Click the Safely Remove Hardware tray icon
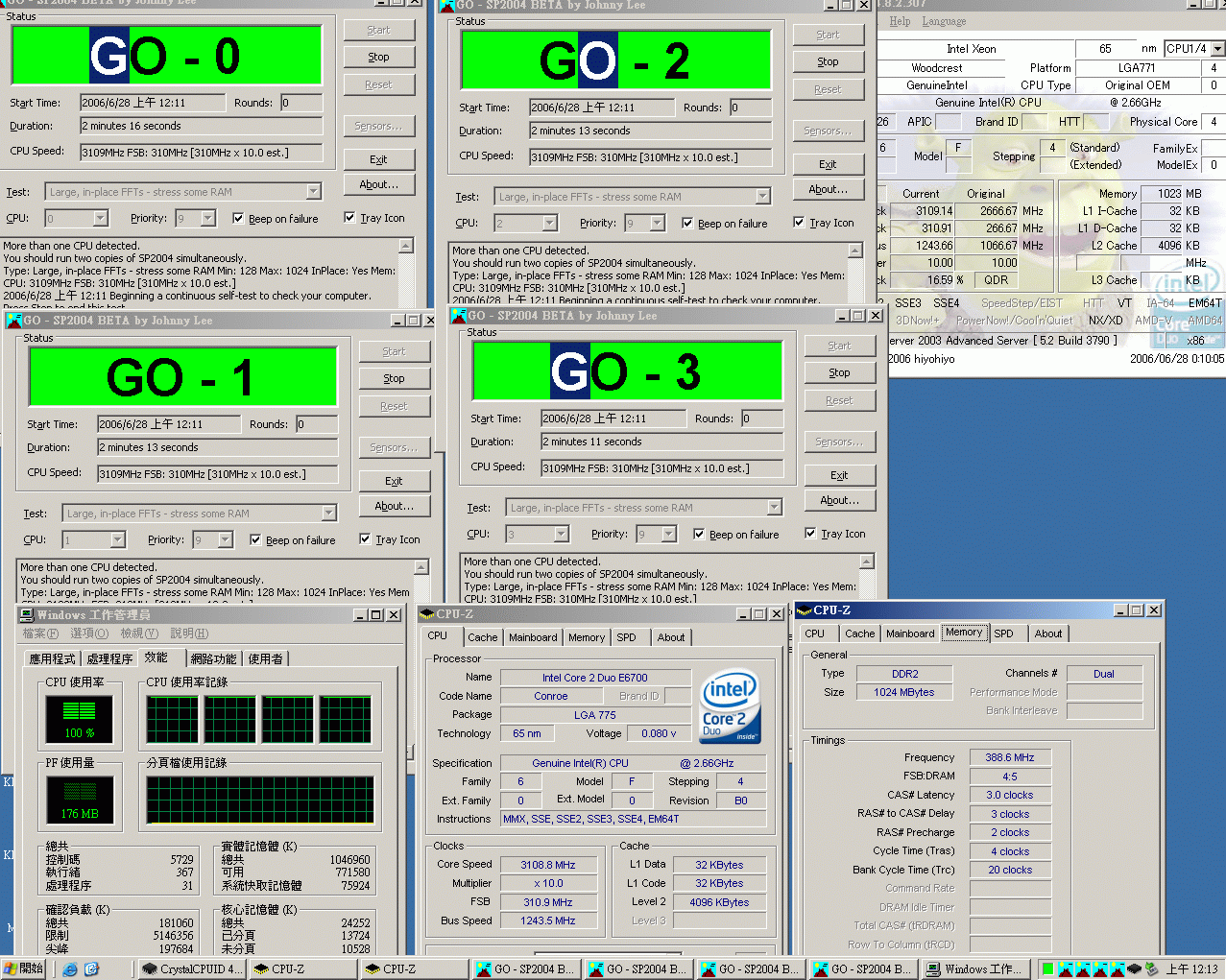This screenshot has width=1226, height=980. pyautogui.click(x=1151, y=969)
